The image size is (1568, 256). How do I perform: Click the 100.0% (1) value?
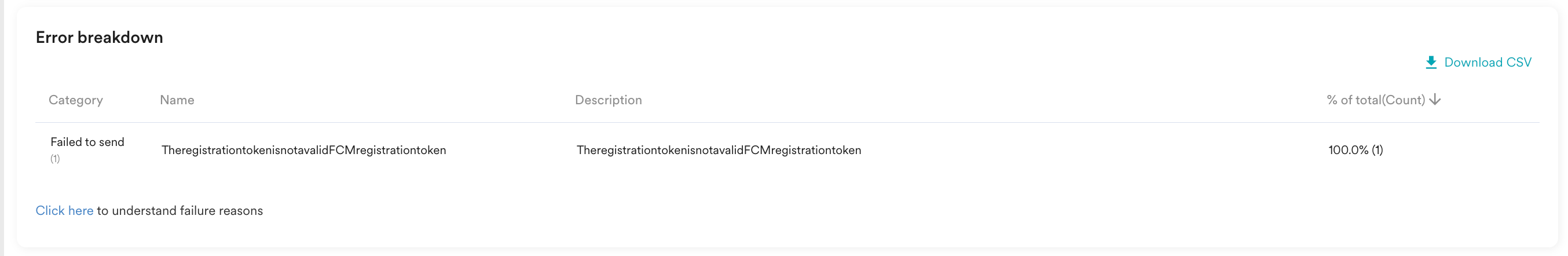coord(1355,150)
